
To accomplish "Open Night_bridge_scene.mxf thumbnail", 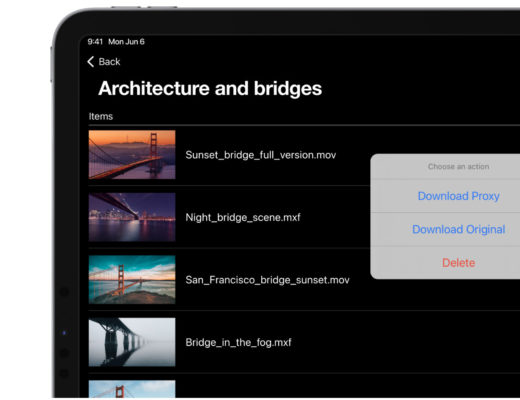I will pyautogui.click(x=132, y=217).
